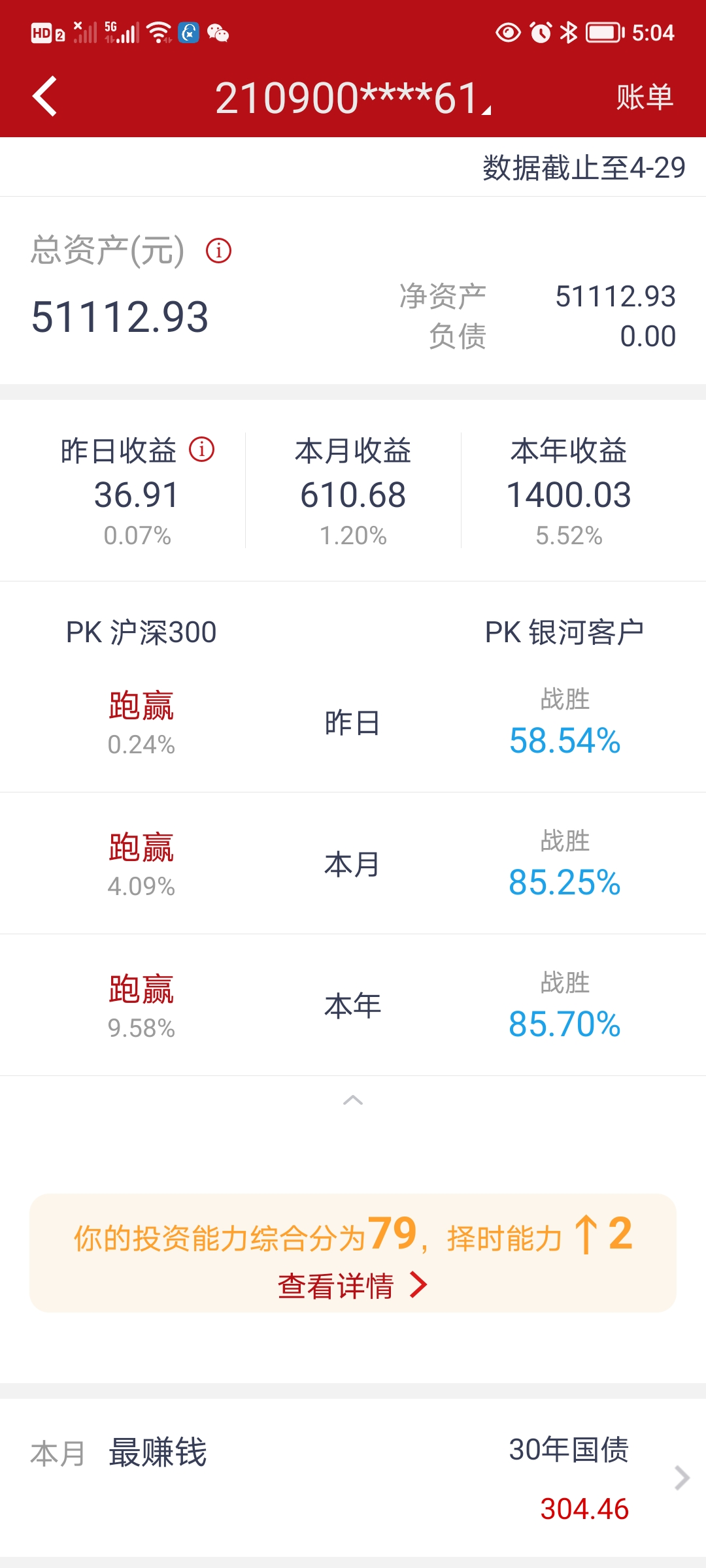Open total assets info icon
Image resolution: width=706 pixels, height=1568 pixels.
click(218, 250)
